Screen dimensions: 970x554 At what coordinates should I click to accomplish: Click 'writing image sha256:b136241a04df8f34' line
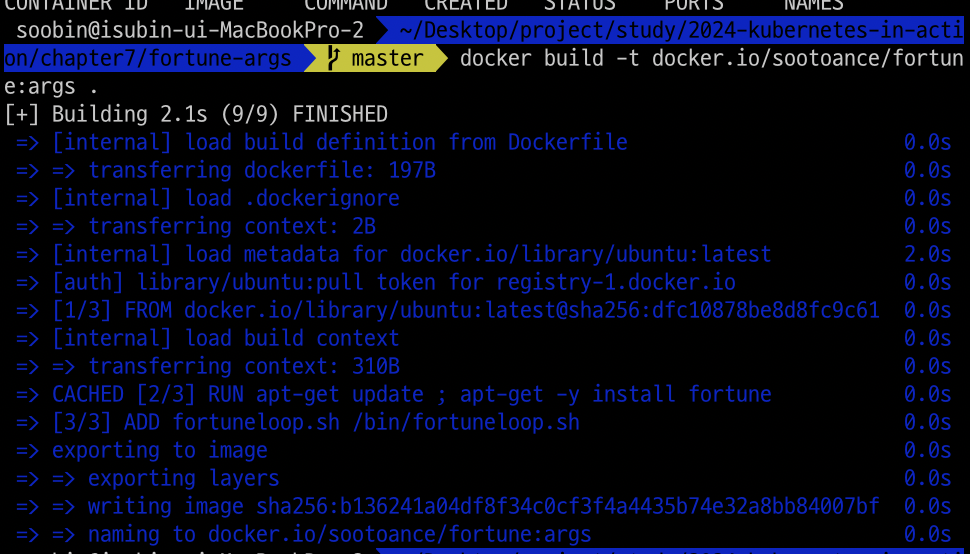coord(447,506)
